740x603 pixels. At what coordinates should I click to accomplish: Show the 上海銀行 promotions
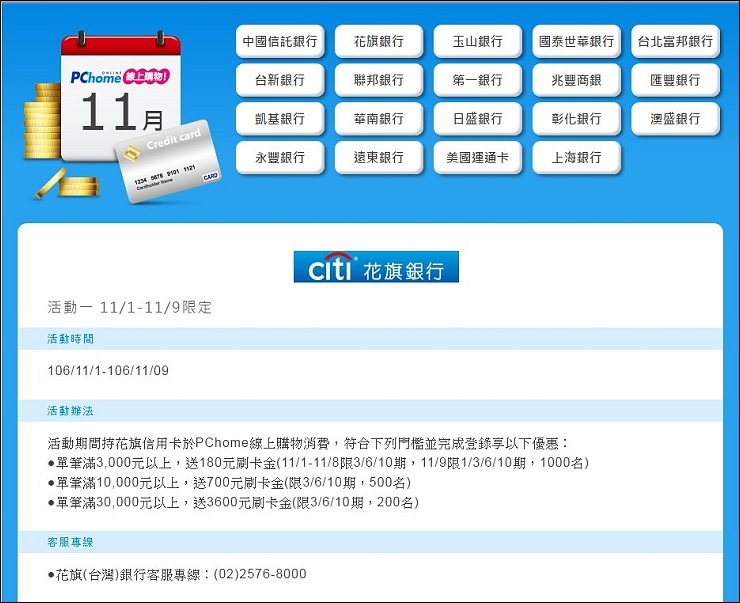576,158
